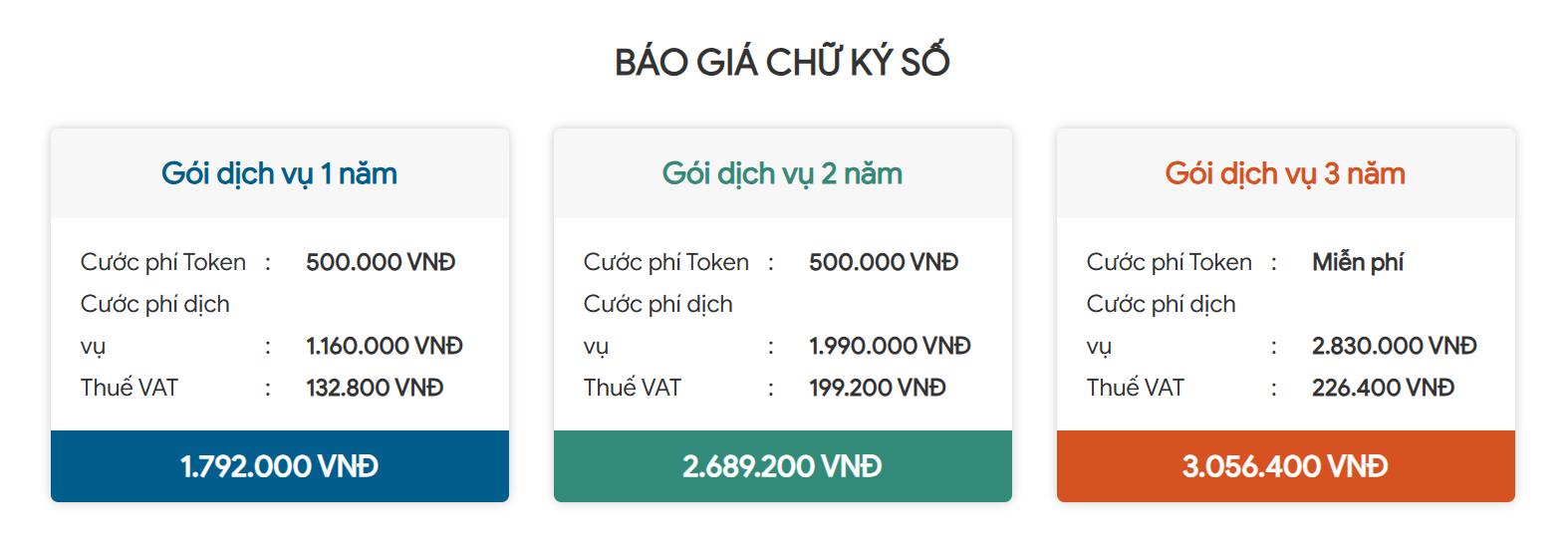Screen dimensions: 1568x554
Task: Select the 500.000 VNĐ token fee in 2-year plan
Action: pyautogui.click(x=884, y=262)
